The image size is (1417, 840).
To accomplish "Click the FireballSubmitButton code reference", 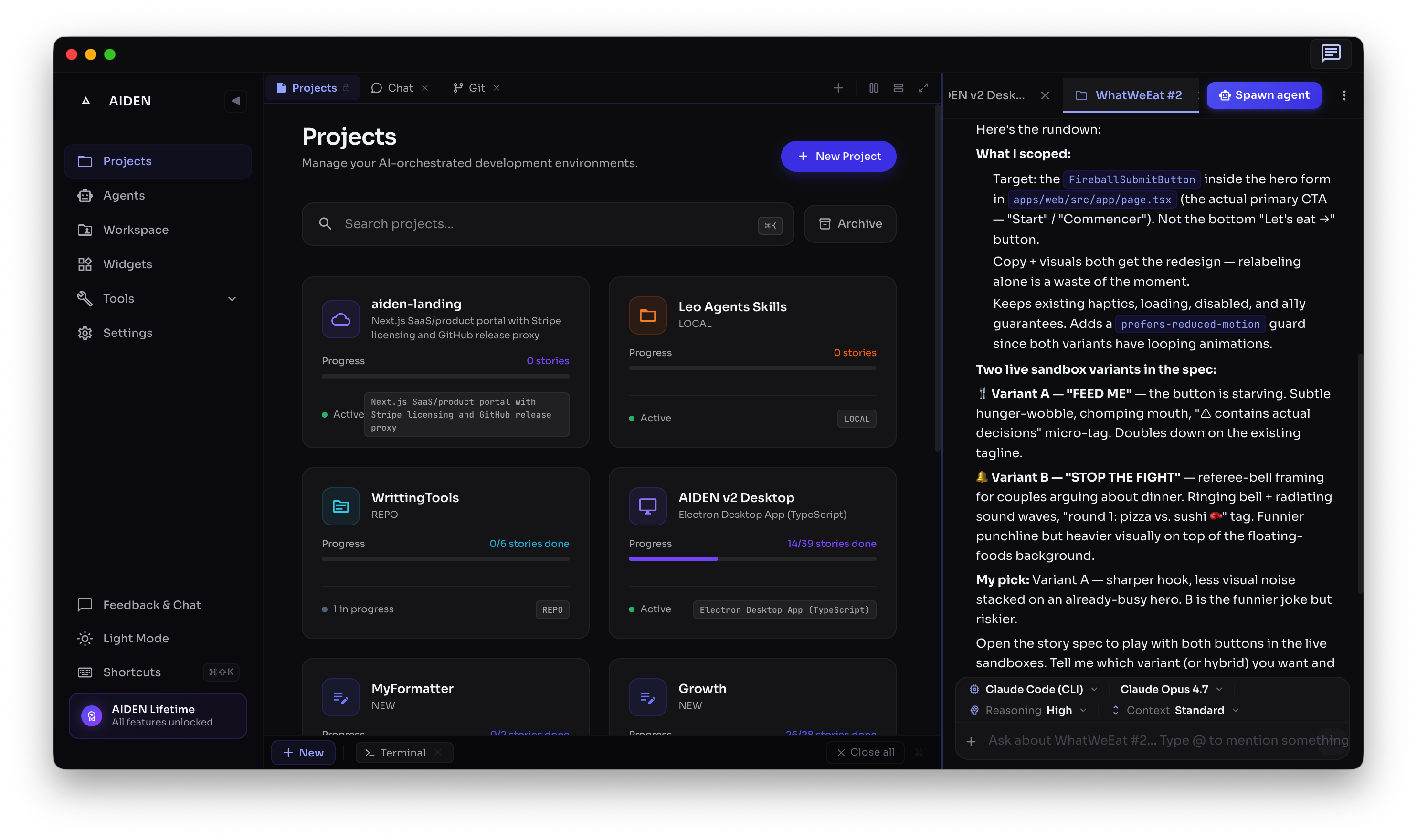I will [x=1131, y=179].
